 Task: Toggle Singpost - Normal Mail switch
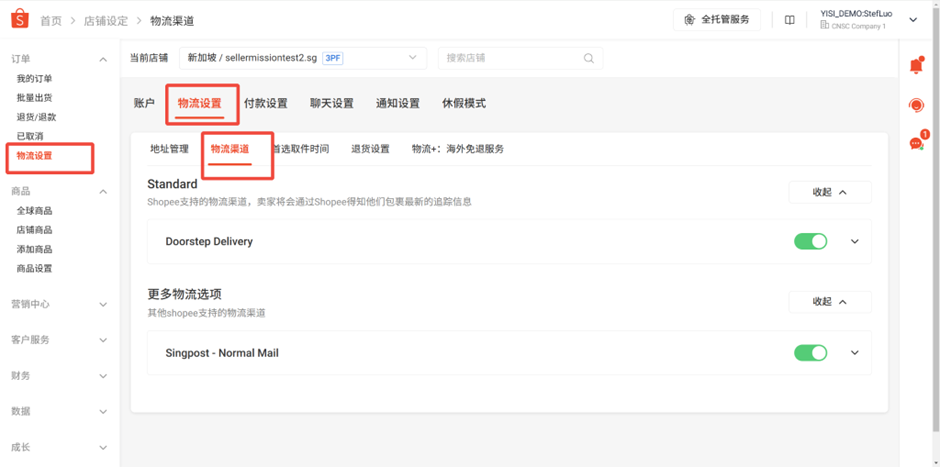pos(811,352)
